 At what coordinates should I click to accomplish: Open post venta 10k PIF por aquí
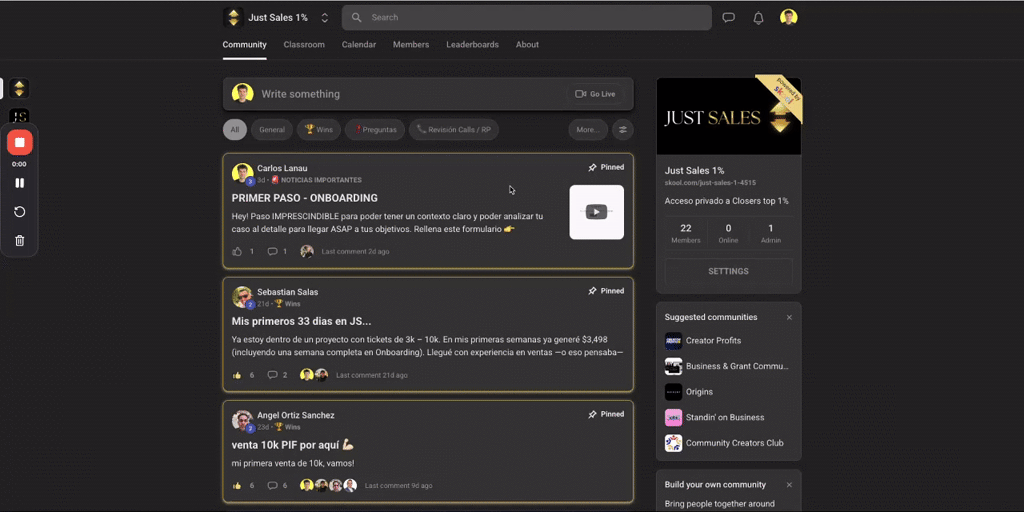tap(293, 445)
